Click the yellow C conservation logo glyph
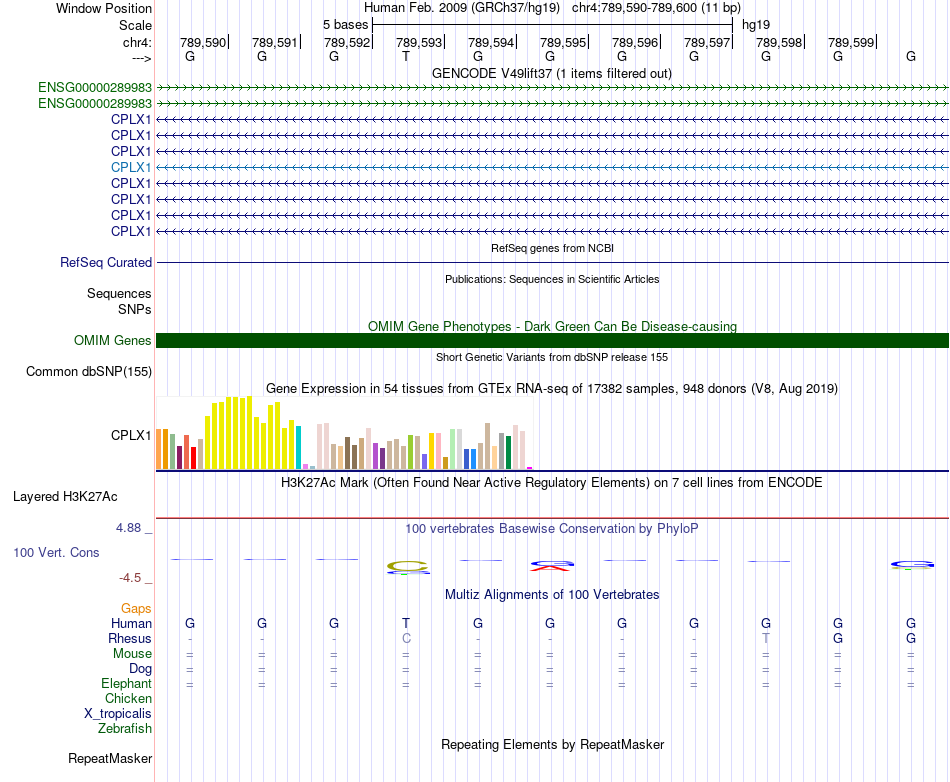The height and width of the screenshot is (782, 950). tap(408, 568)
